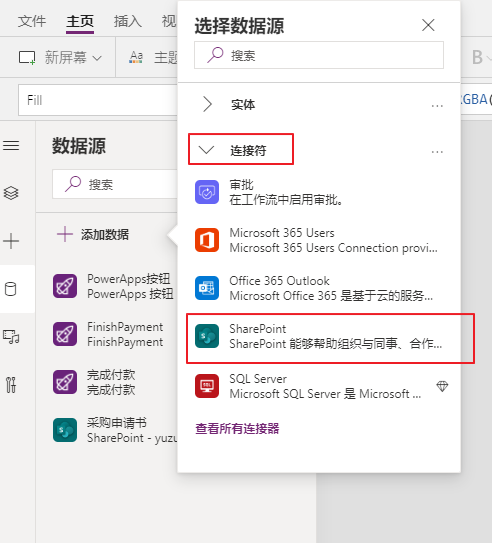The width and height of the screenshot is (492, 543).
Task: Pick the Microsoft 365 Users connector
Action: point(319,240)
